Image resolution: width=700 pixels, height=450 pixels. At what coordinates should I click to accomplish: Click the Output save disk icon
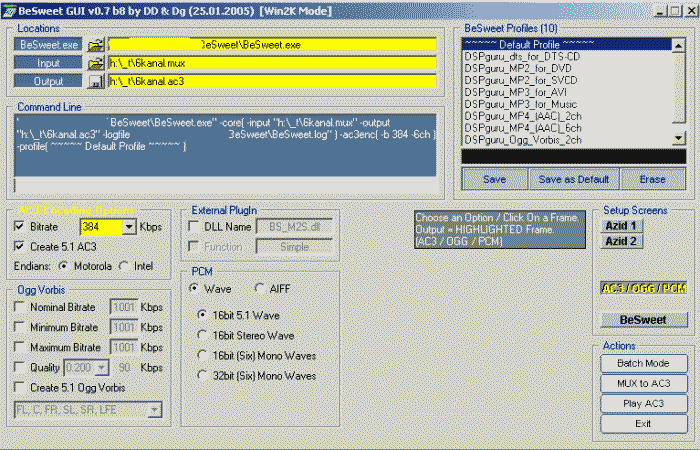95,81
